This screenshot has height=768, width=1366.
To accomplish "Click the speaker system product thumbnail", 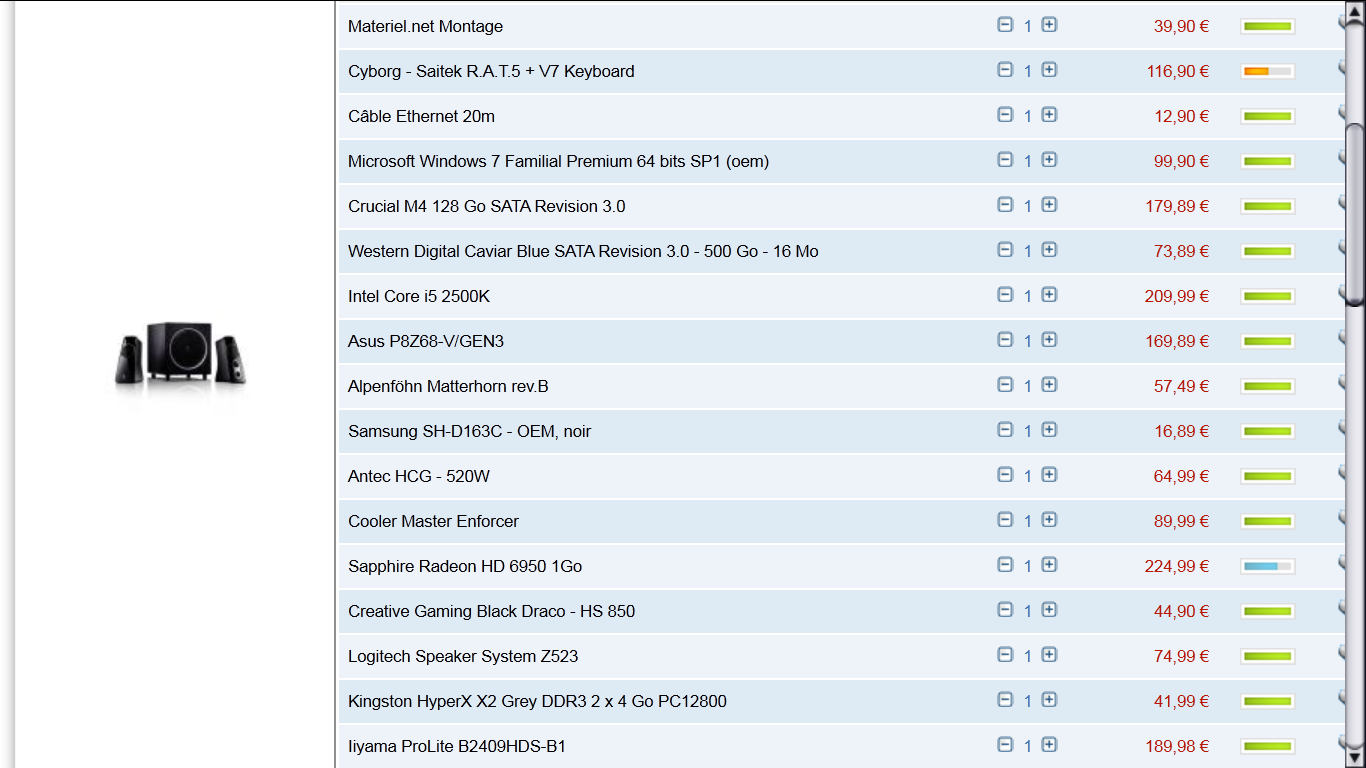I will (x=180, y=355).
